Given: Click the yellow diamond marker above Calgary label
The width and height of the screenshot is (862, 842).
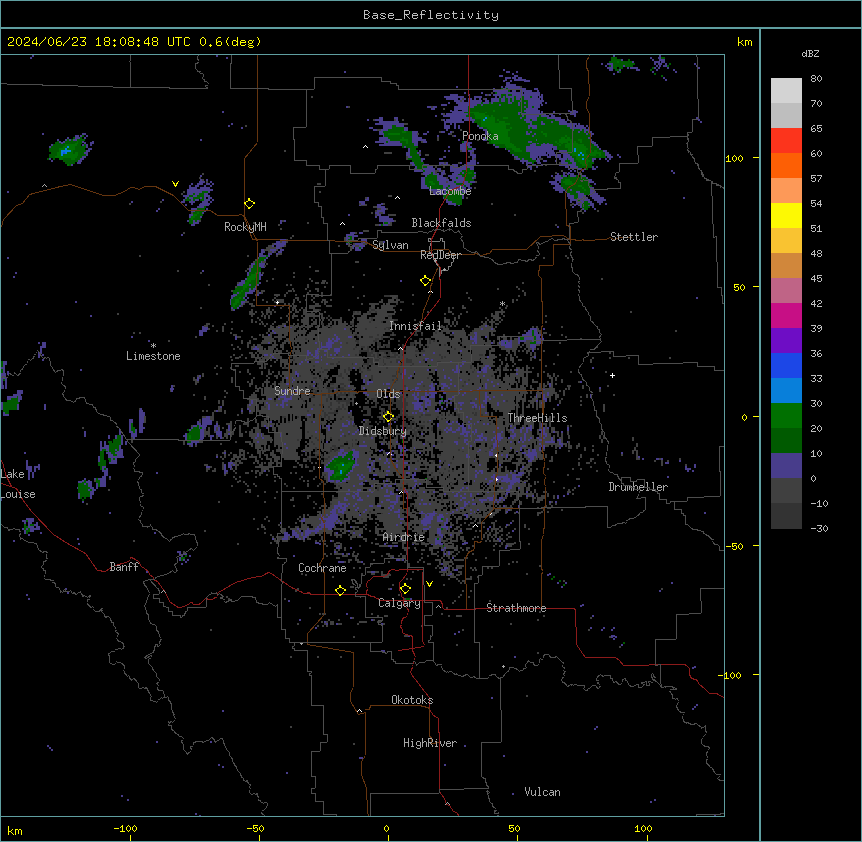Looking at the screenshot, I should point(405,589).
